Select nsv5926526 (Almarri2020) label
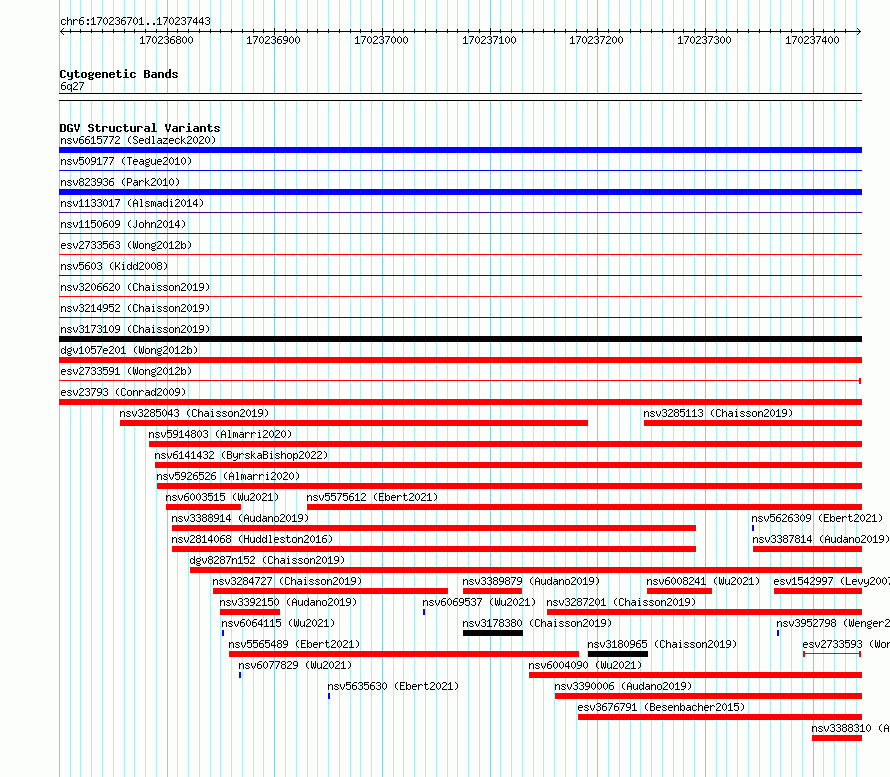 pyautogui.click(x=228, y=476)
